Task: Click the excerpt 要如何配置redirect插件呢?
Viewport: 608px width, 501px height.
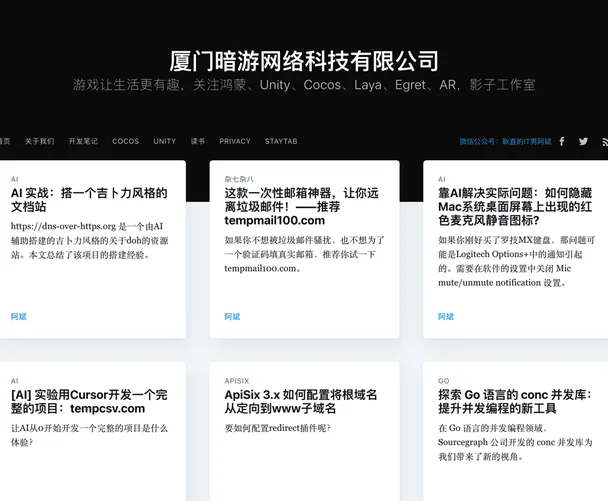Action: point(278,428)
